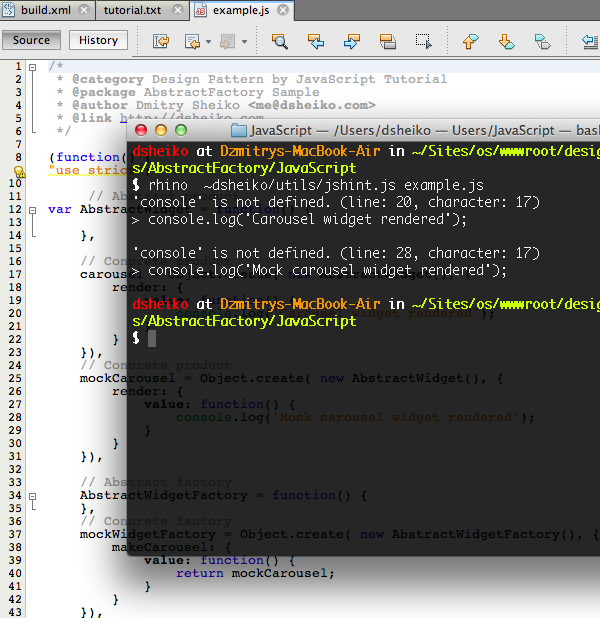Screen dimensions: 600x618
Task: Click the Last Edit toolbar icon
Action: [161, 41]
